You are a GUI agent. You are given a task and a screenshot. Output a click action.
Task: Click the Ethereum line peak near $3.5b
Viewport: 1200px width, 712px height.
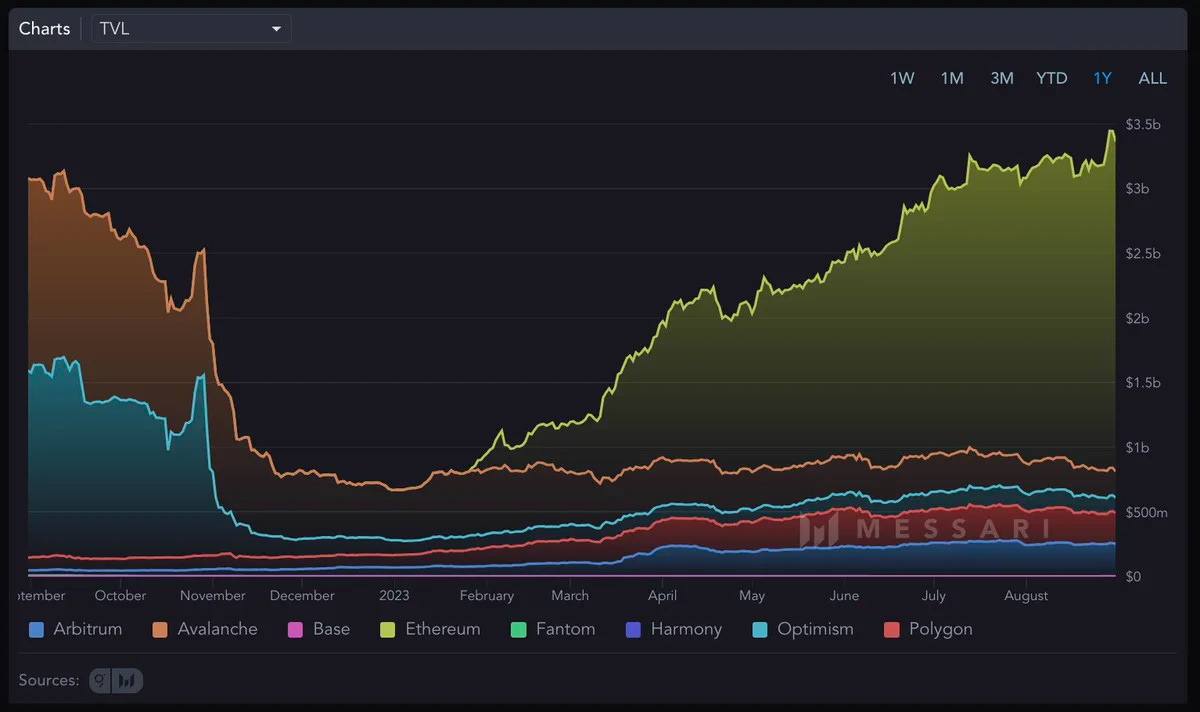(1111, 131)
